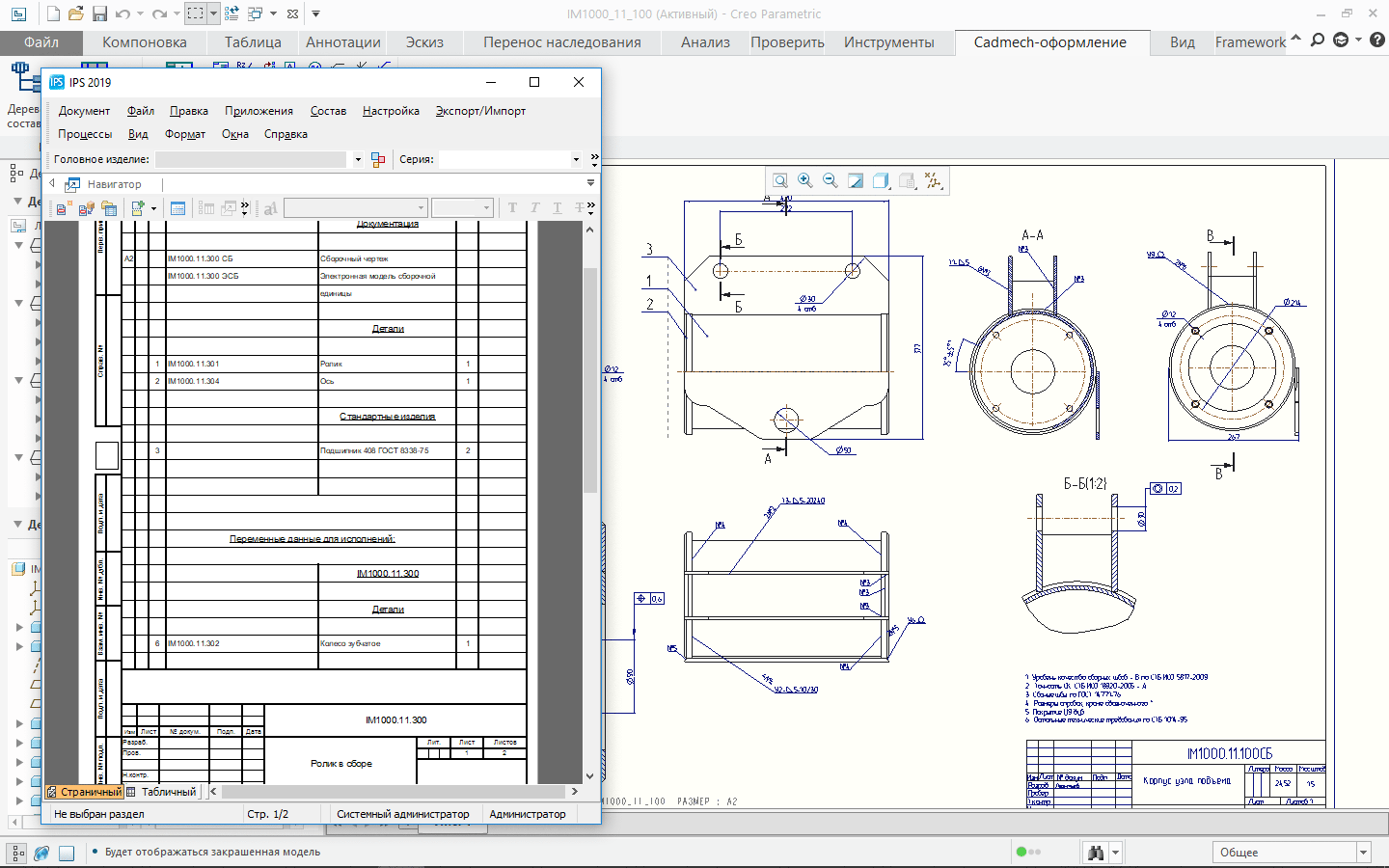
Task: Click the IPS document vertical scrollbar
Action: pos(590,386)
